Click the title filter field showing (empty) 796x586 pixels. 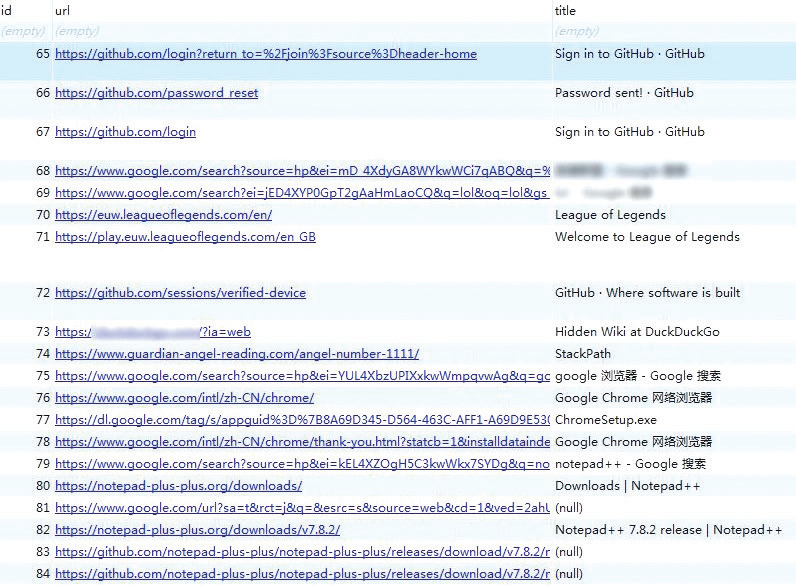coord(577,31)
